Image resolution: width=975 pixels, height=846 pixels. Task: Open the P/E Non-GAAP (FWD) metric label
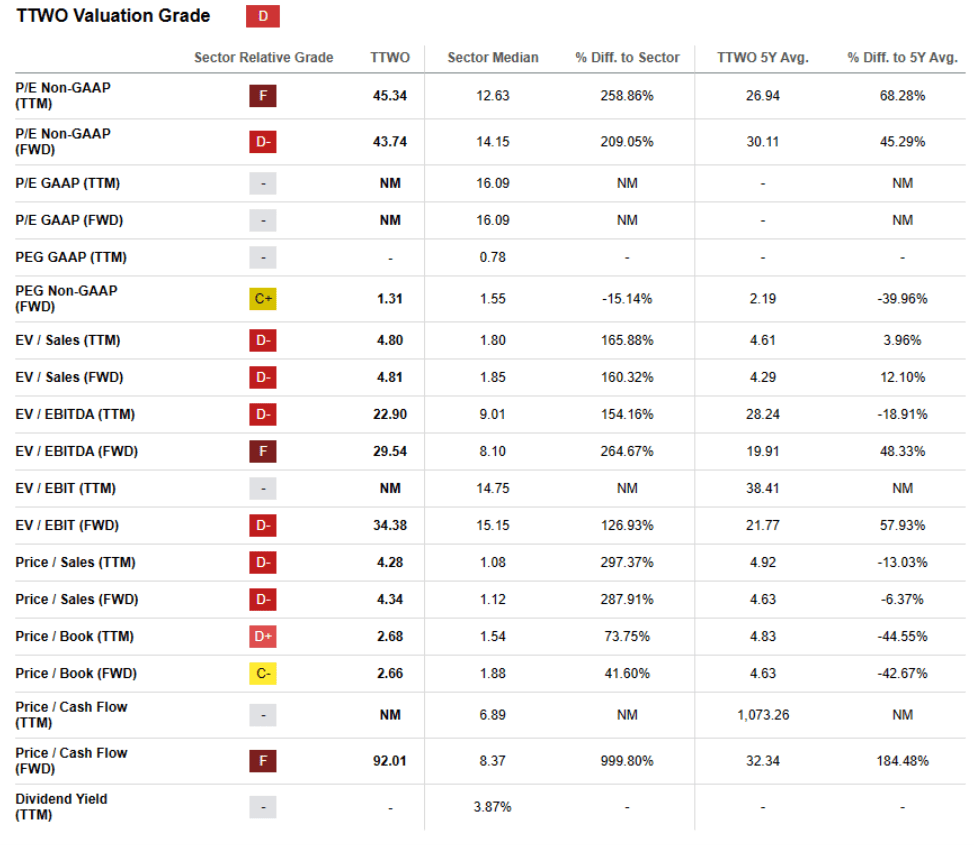pyautogui.click(x=63, y=142)
